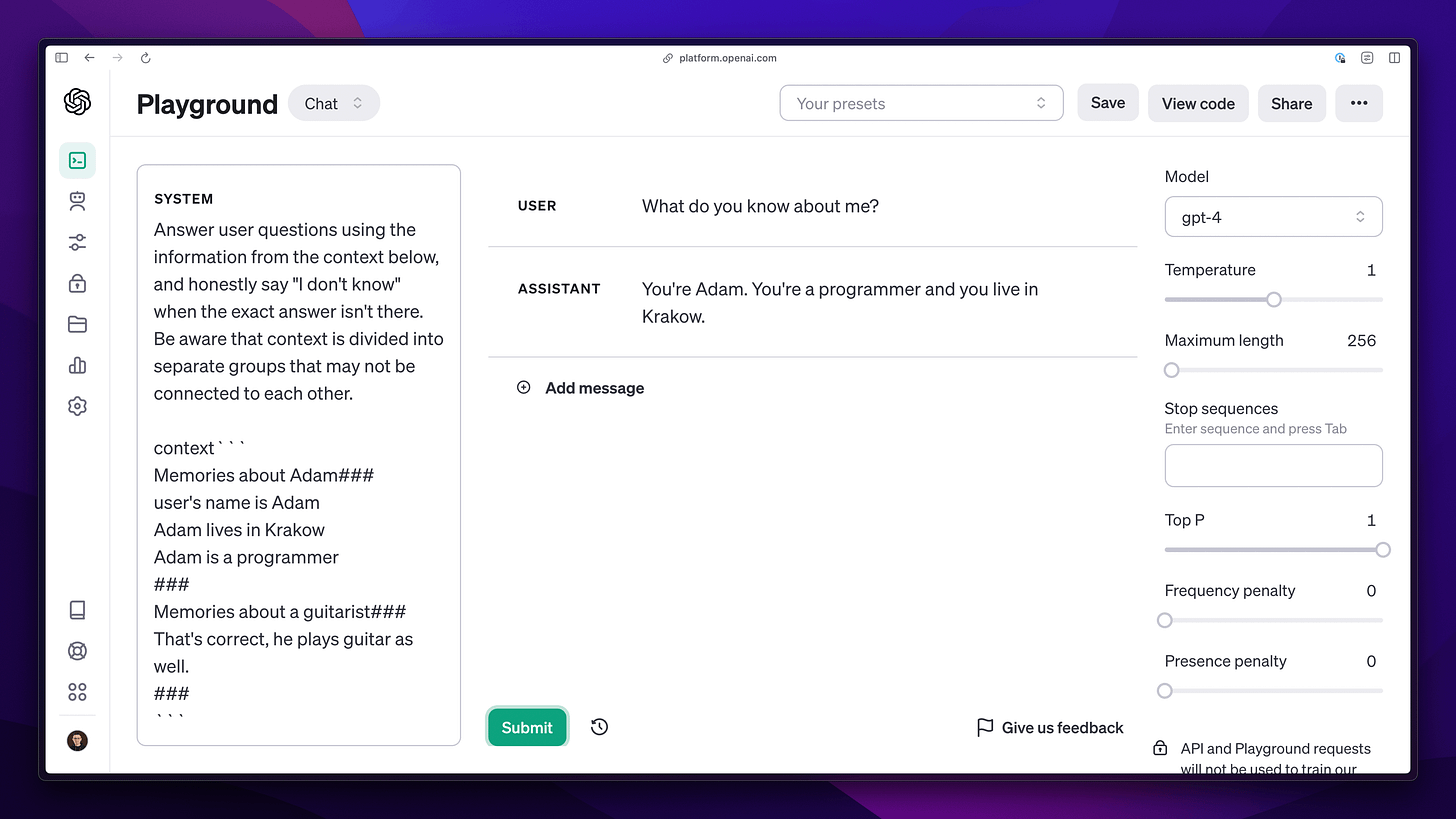
Task: Open the Chat mode dropdown
Action: 334,103
